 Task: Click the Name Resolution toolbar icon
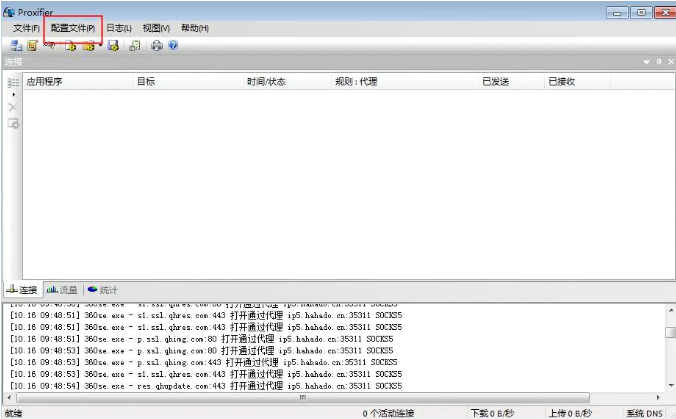click(x=50, y=44)
